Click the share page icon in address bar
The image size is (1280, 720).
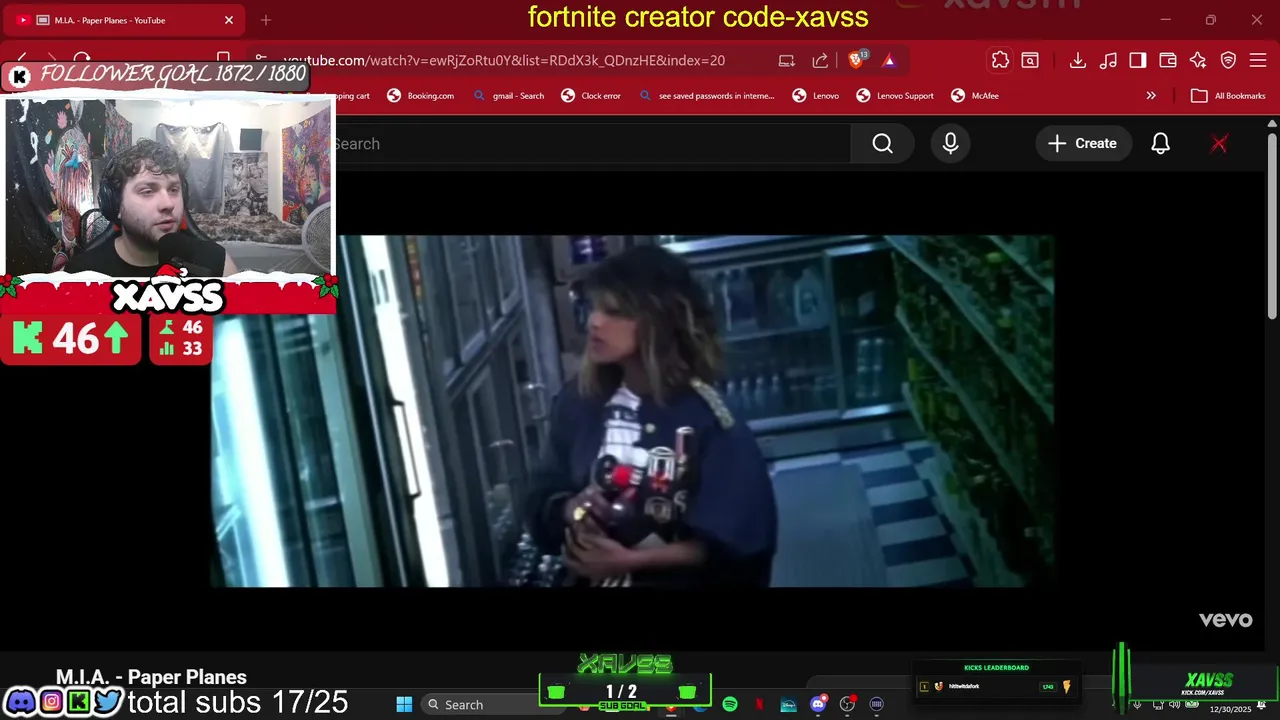820,60
